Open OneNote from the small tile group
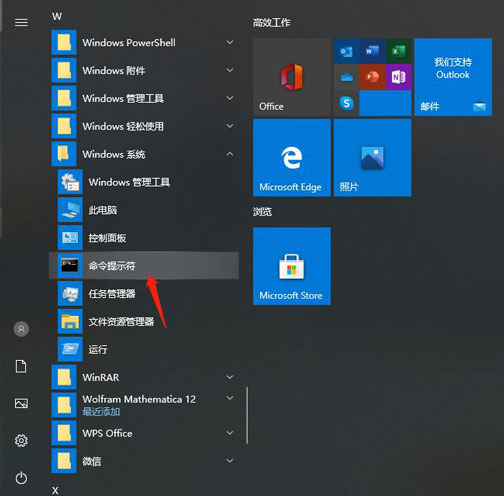 [398, 77]
